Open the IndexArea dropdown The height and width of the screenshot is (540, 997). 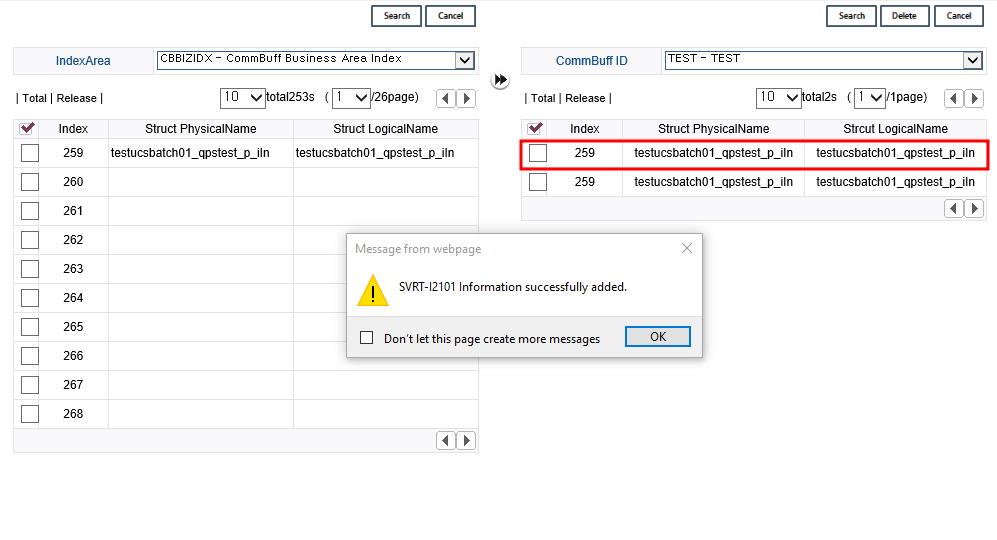[x=464, y=60]
